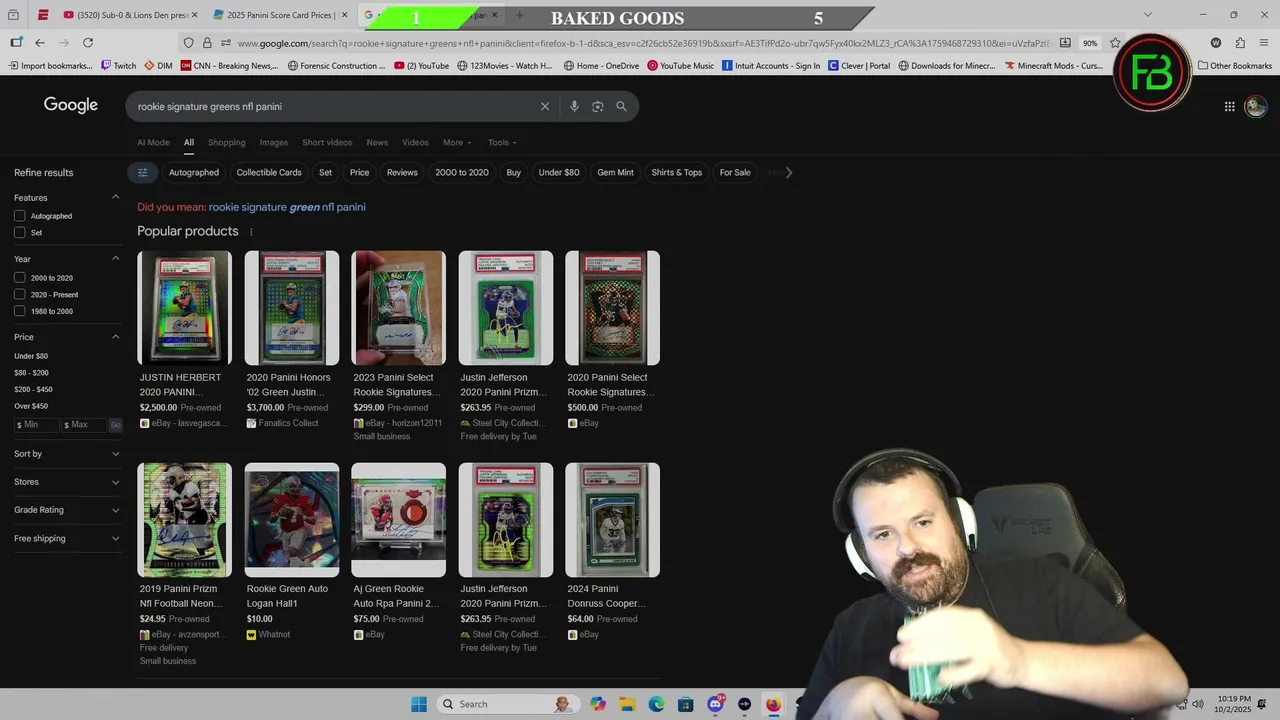Open Windows Start menu

coord(418,704)
